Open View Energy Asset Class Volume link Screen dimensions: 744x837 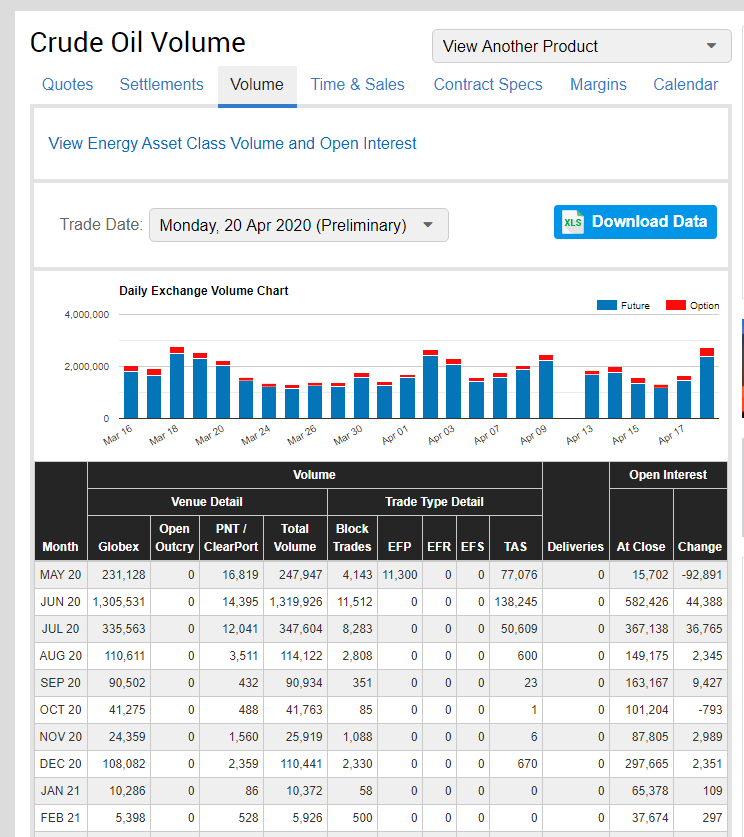(x=233, y=143)
